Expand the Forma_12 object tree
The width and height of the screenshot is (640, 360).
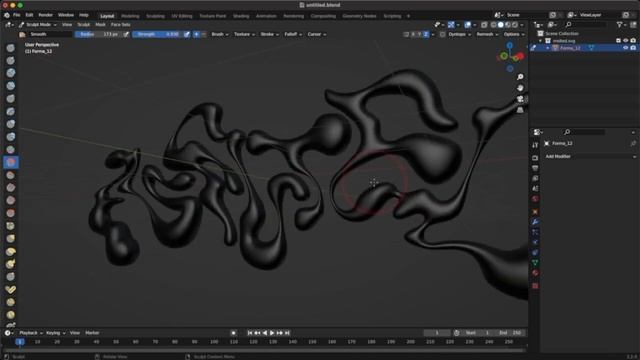[548, 48]
